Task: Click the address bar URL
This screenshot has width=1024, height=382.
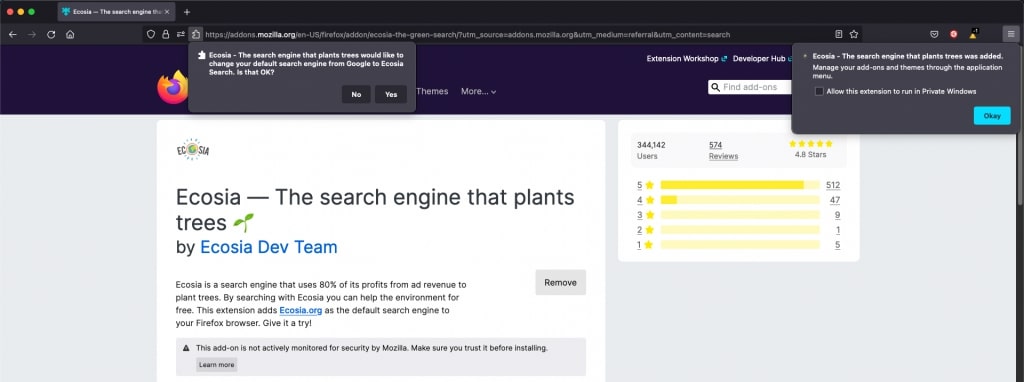Action: click(x=468, y=35)
